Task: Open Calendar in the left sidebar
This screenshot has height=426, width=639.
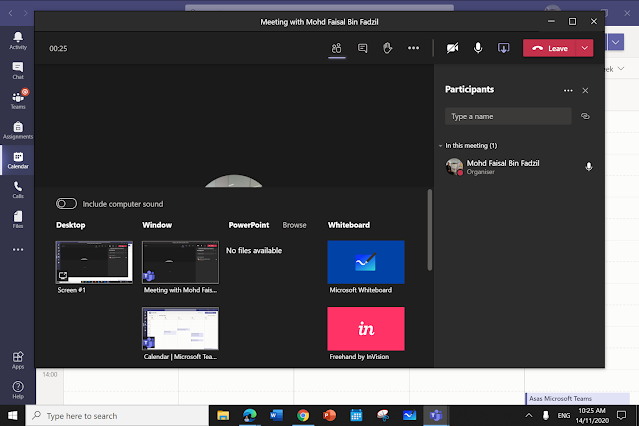Action: coord(18,160)
